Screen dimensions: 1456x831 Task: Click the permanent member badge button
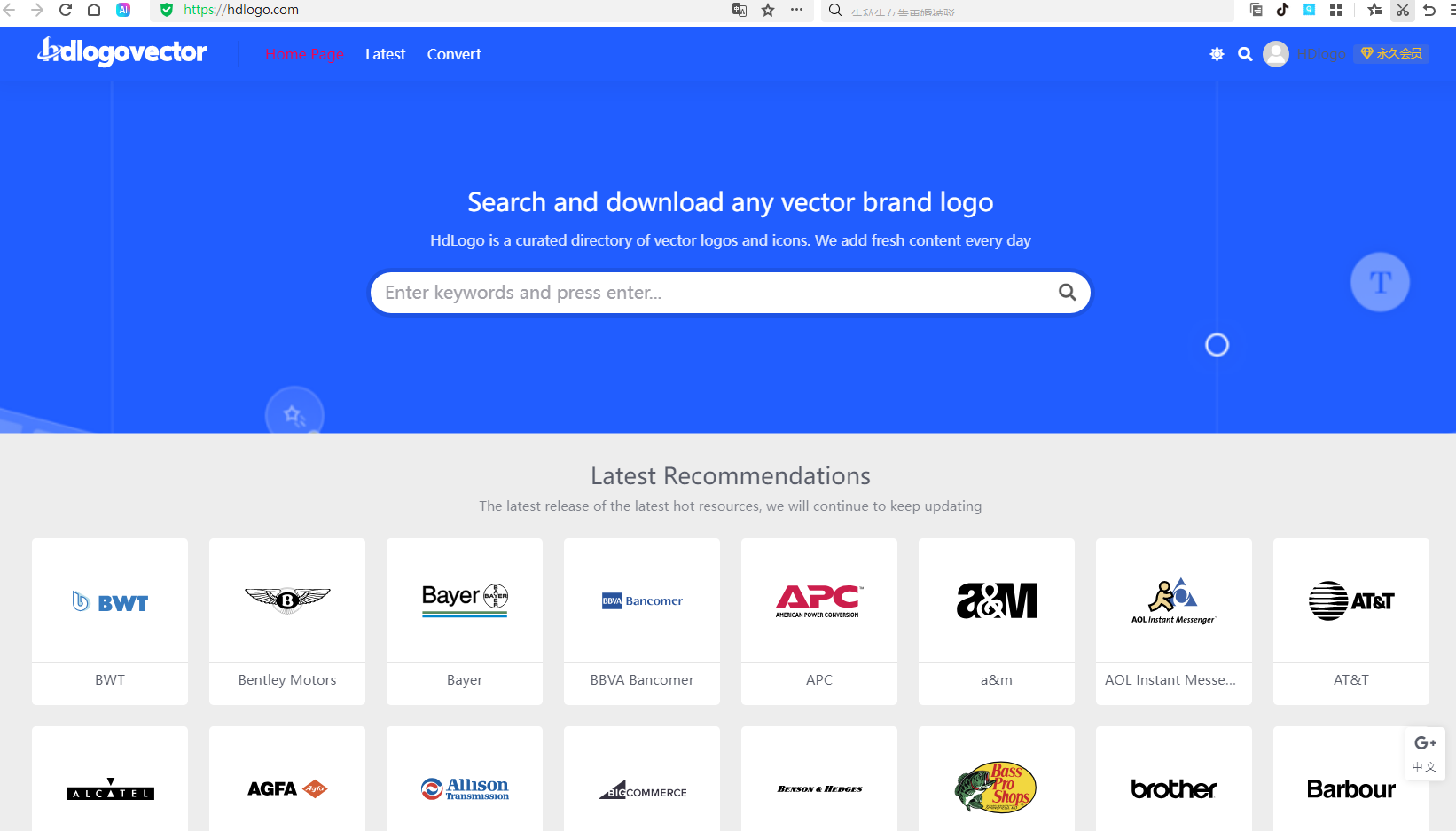(x=1390, y=54)
